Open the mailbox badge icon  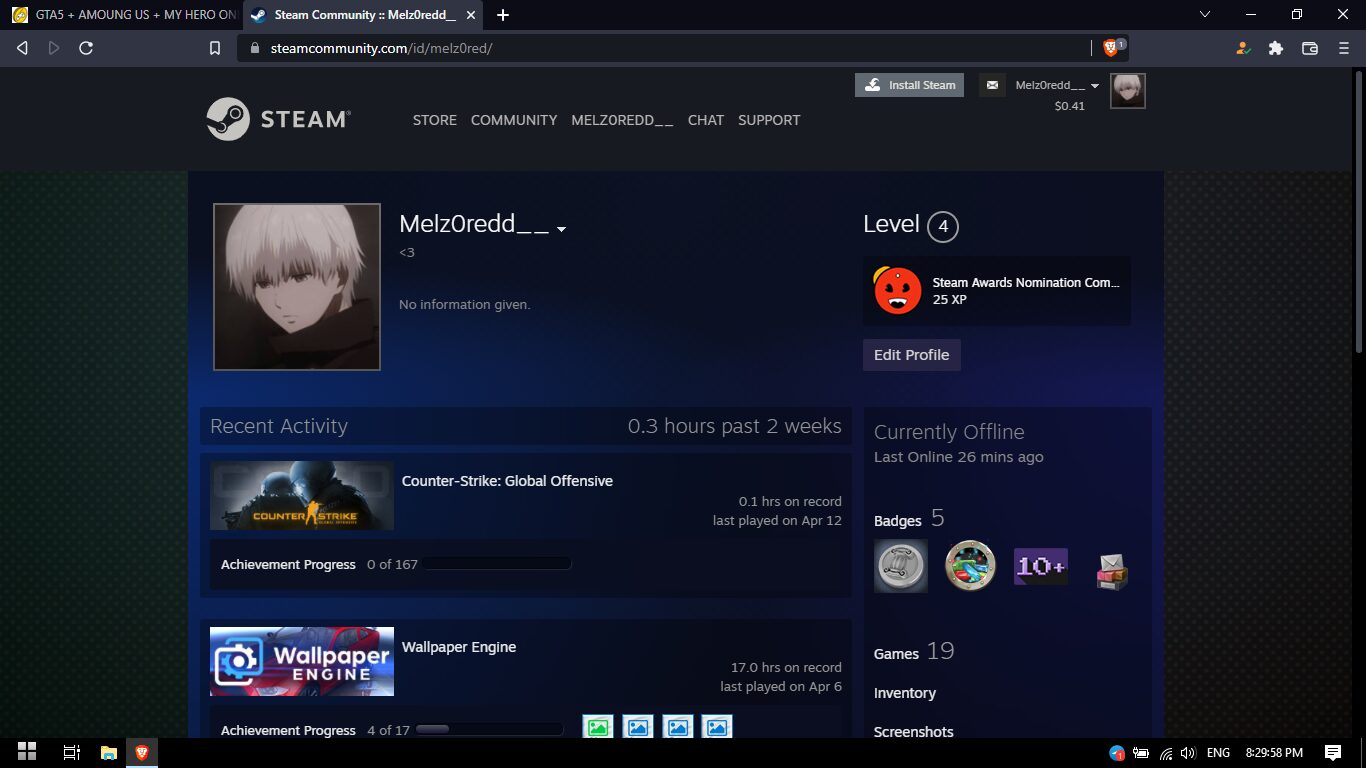pos(1111,571)
